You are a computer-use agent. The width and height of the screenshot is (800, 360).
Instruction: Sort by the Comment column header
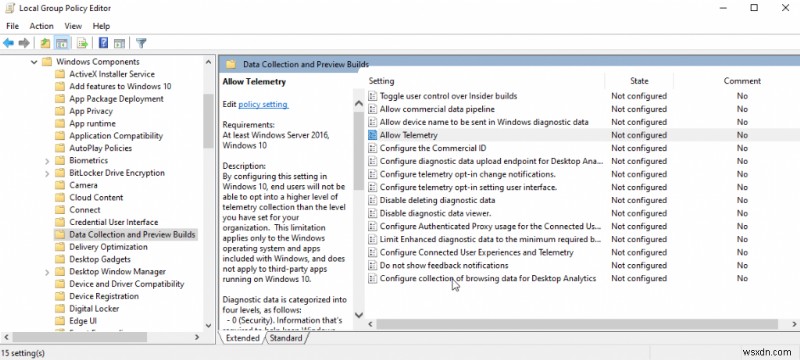tap(742, 81)
